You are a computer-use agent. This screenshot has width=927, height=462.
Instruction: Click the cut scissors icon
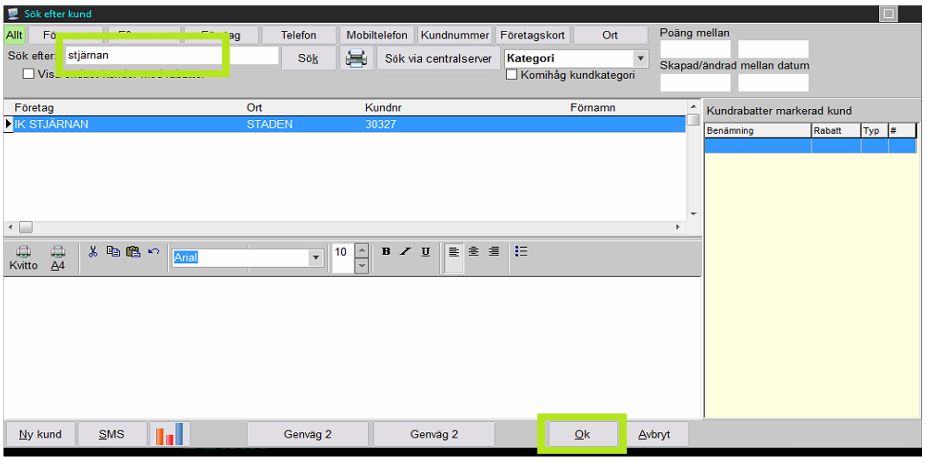pos(93,251)
